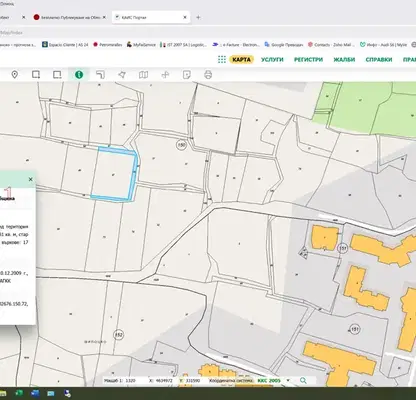The width and height of the screenshot is (416, 400).
Task: Open the apps grid icon
Action: point(222,60)
